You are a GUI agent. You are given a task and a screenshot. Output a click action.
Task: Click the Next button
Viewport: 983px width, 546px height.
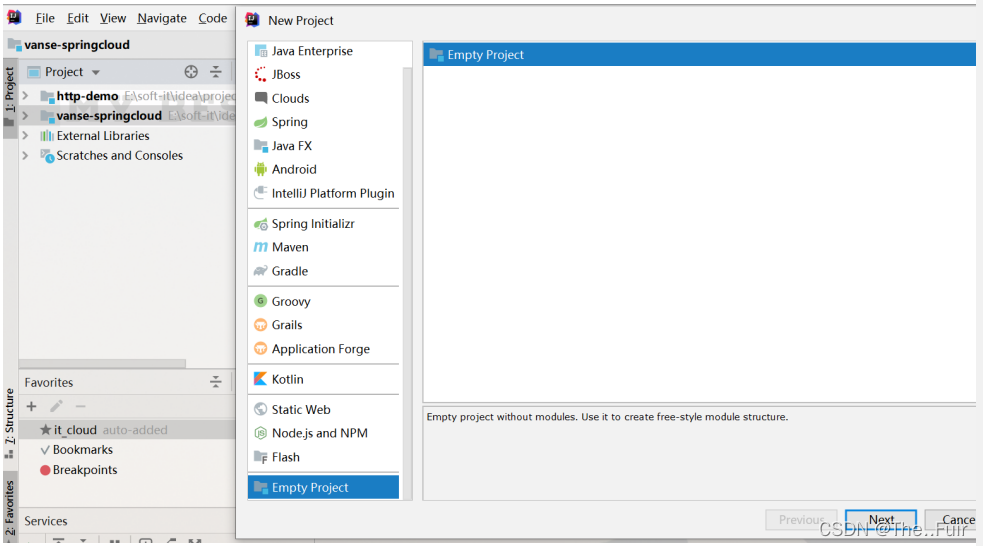pos(880,520)
